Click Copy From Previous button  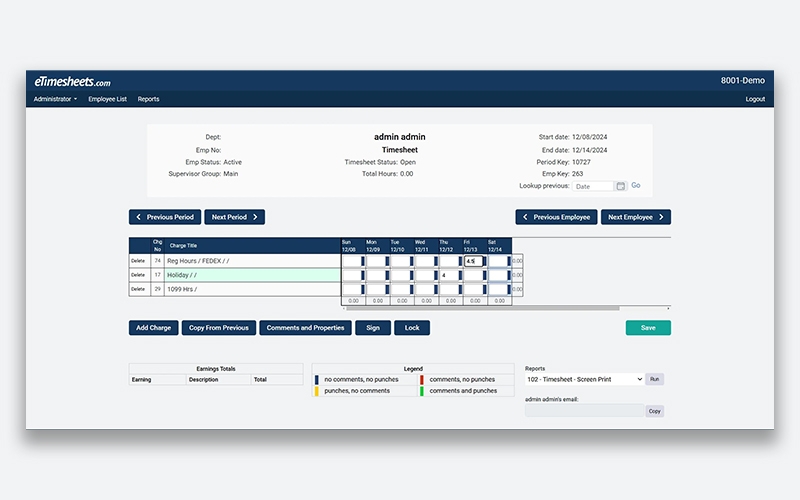219,328
